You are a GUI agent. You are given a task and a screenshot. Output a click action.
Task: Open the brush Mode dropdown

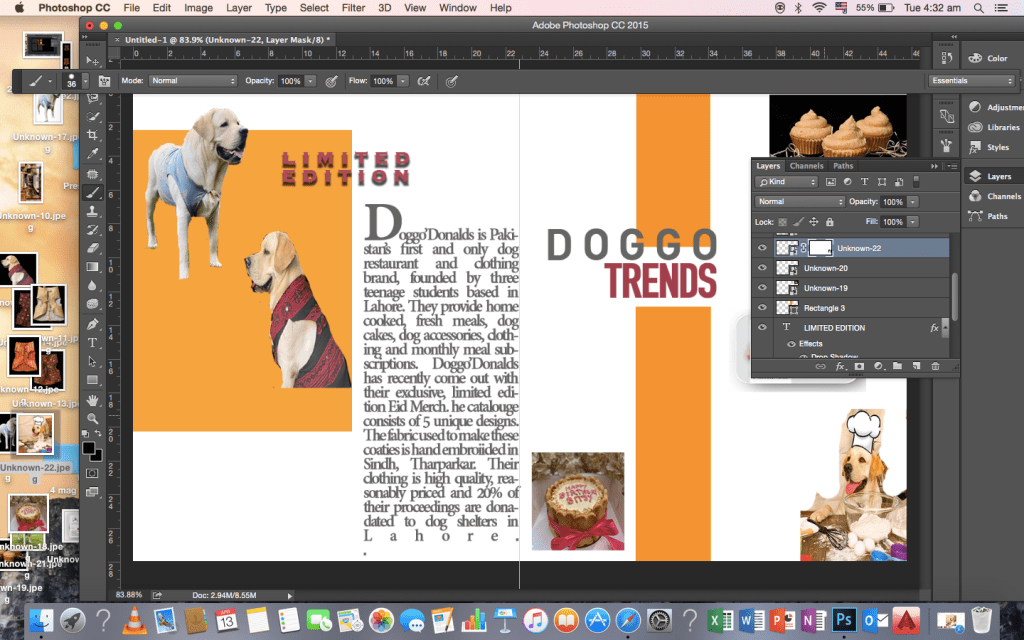[x=193, y=80]
